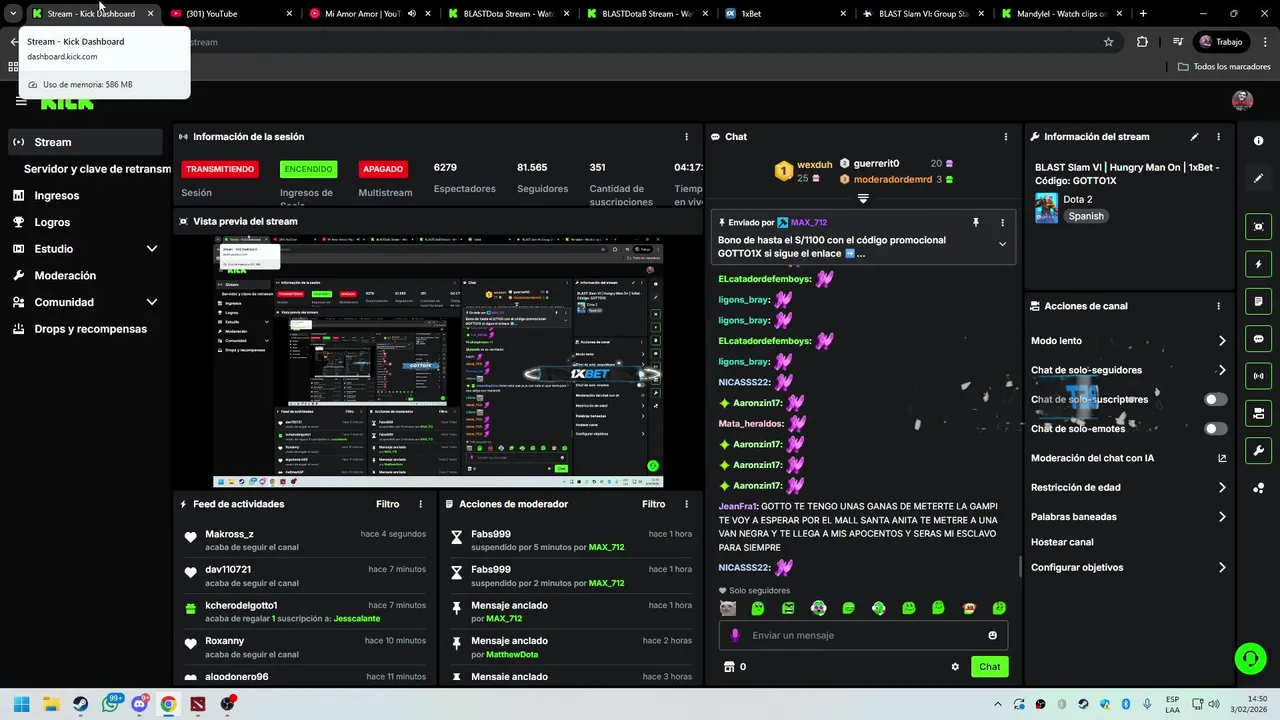Open Steam from the taskbar

(80, 704)
